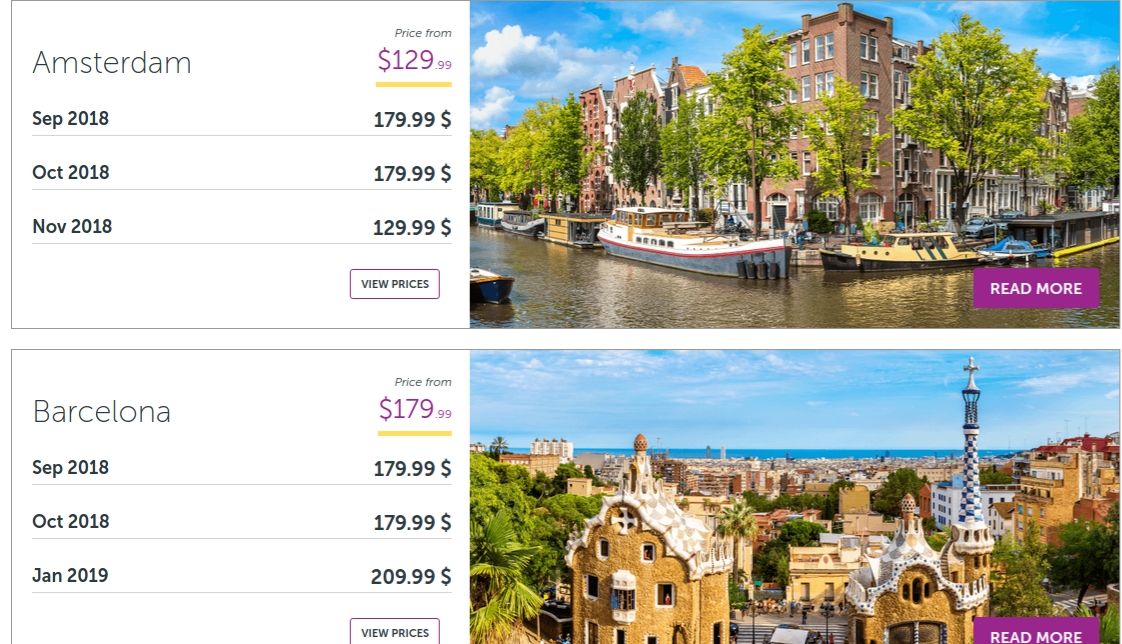Click the white houseboat in Amsterdam photo
Image resolution: width=1122 pixels, height=644 pixels.
coord(694,242)
